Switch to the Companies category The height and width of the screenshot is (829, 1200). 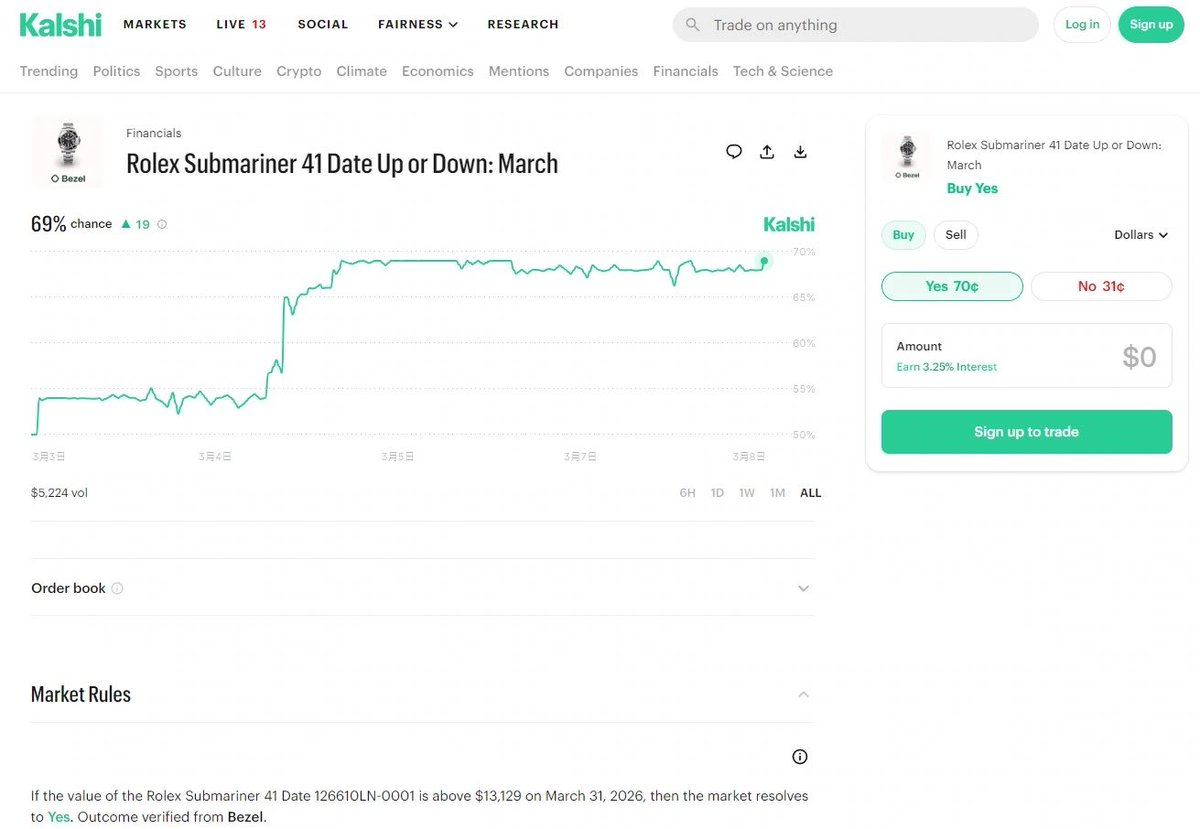click(x=601, y=71)
